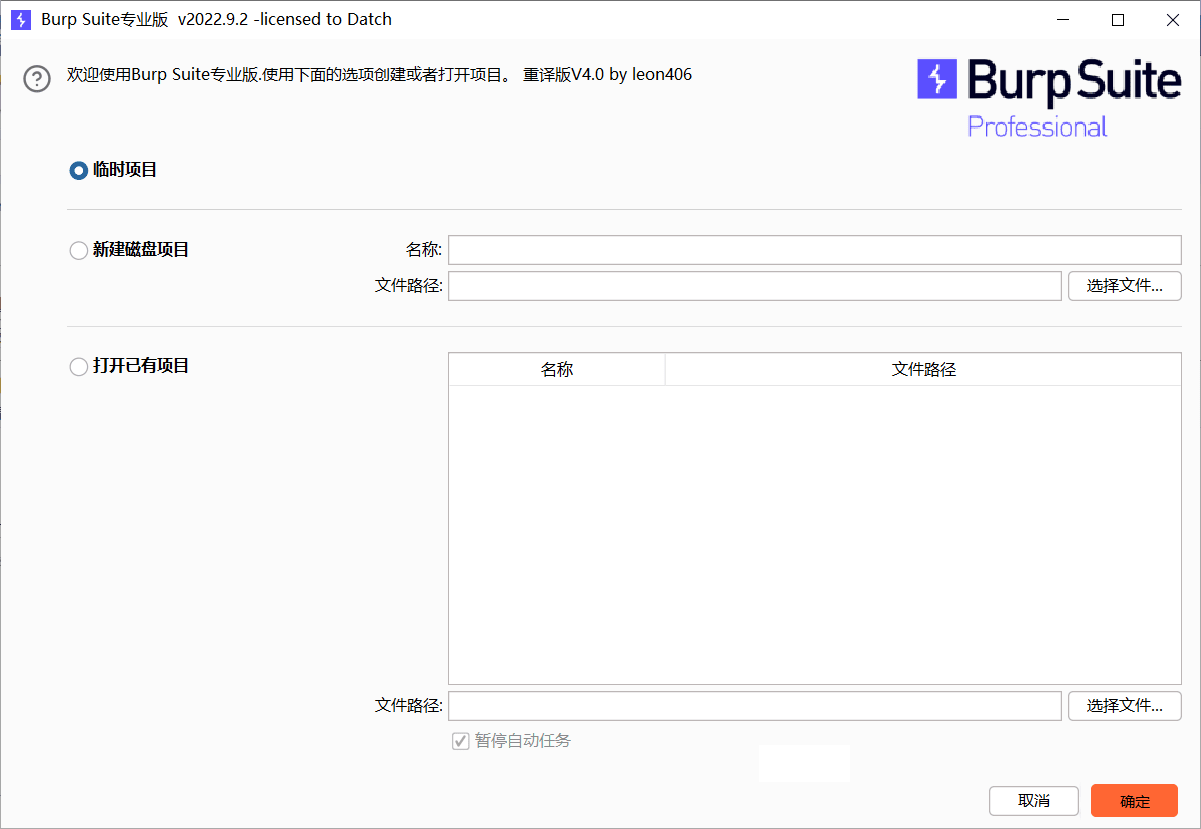This screenshot has height=829, width=1201.
Task: Toggle the 暂停自动任务 checkbox
Action: (x=461, y=741)
